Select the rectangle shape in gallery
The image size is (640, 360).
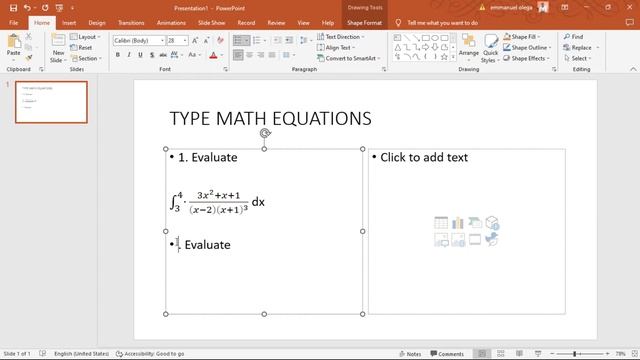pyautogui.click(x=426, y=38)
